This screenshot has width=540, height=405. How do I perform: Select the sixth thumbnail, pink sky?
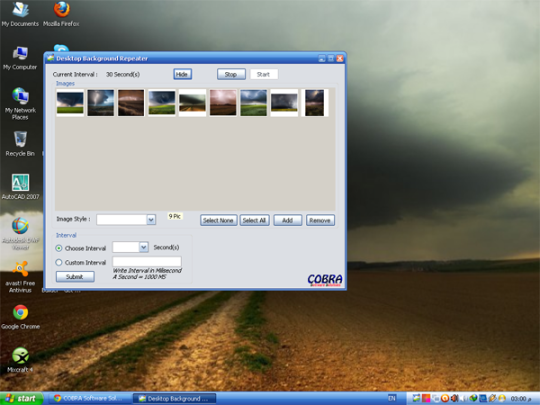pos(223,103)
